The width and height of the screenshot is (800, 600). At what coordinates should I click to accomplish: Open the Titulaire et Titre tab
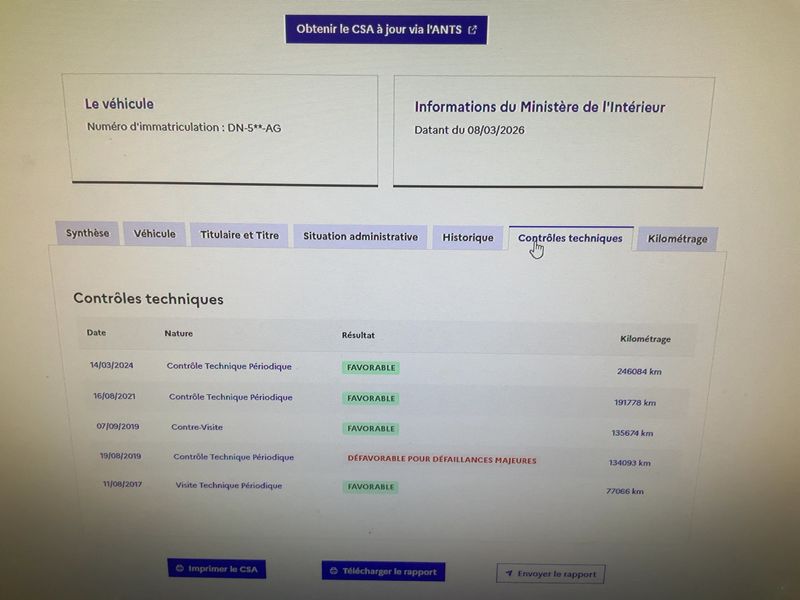pos(239,235)
